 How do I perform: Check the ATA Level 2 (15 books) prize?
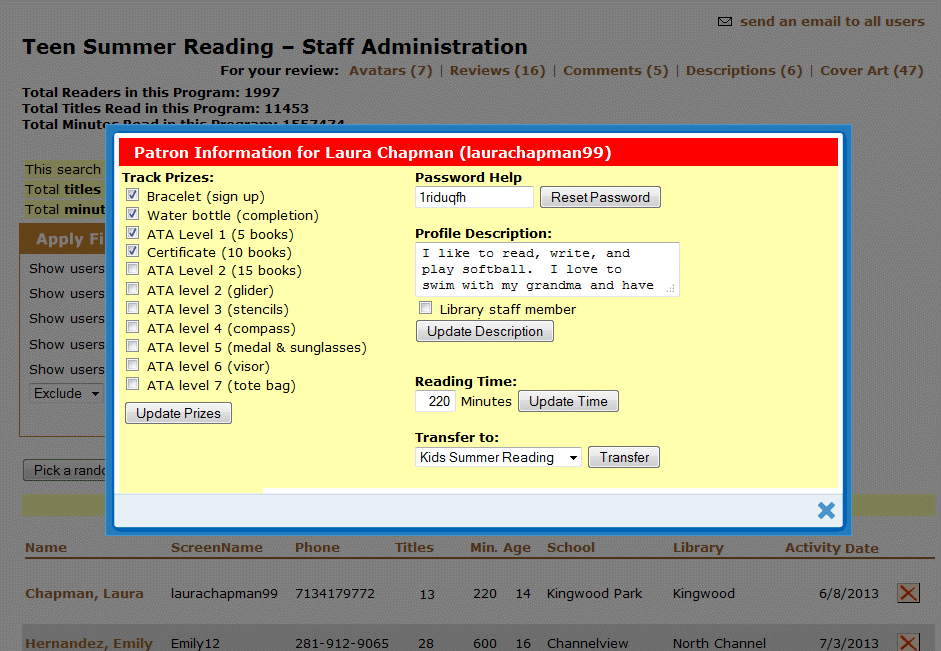133,270
